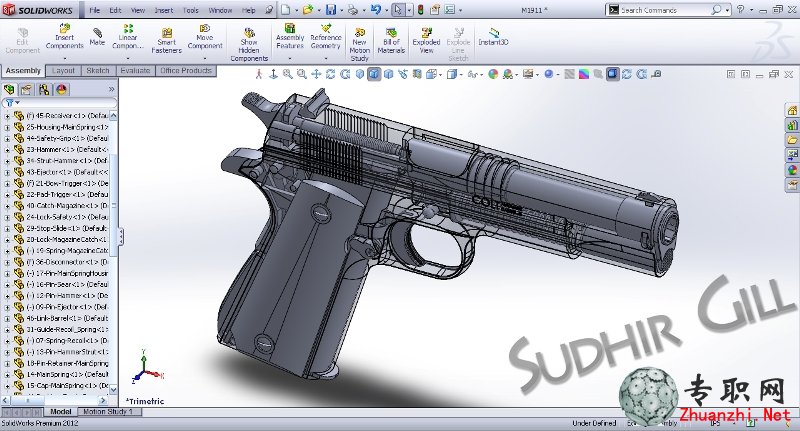This screenshot has width=800, height=431.
Task: Open Appearances task pane icon
Action: click(x=792, y=170)
